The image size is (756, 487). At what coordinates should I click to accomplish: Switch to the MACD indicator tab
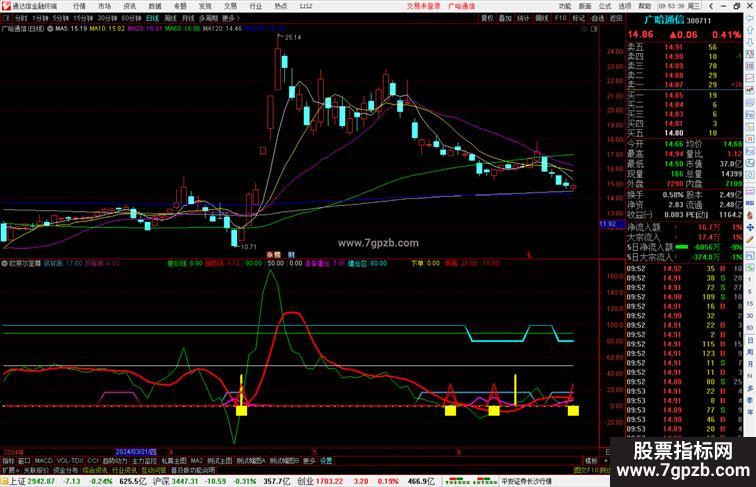click(43, 461)
